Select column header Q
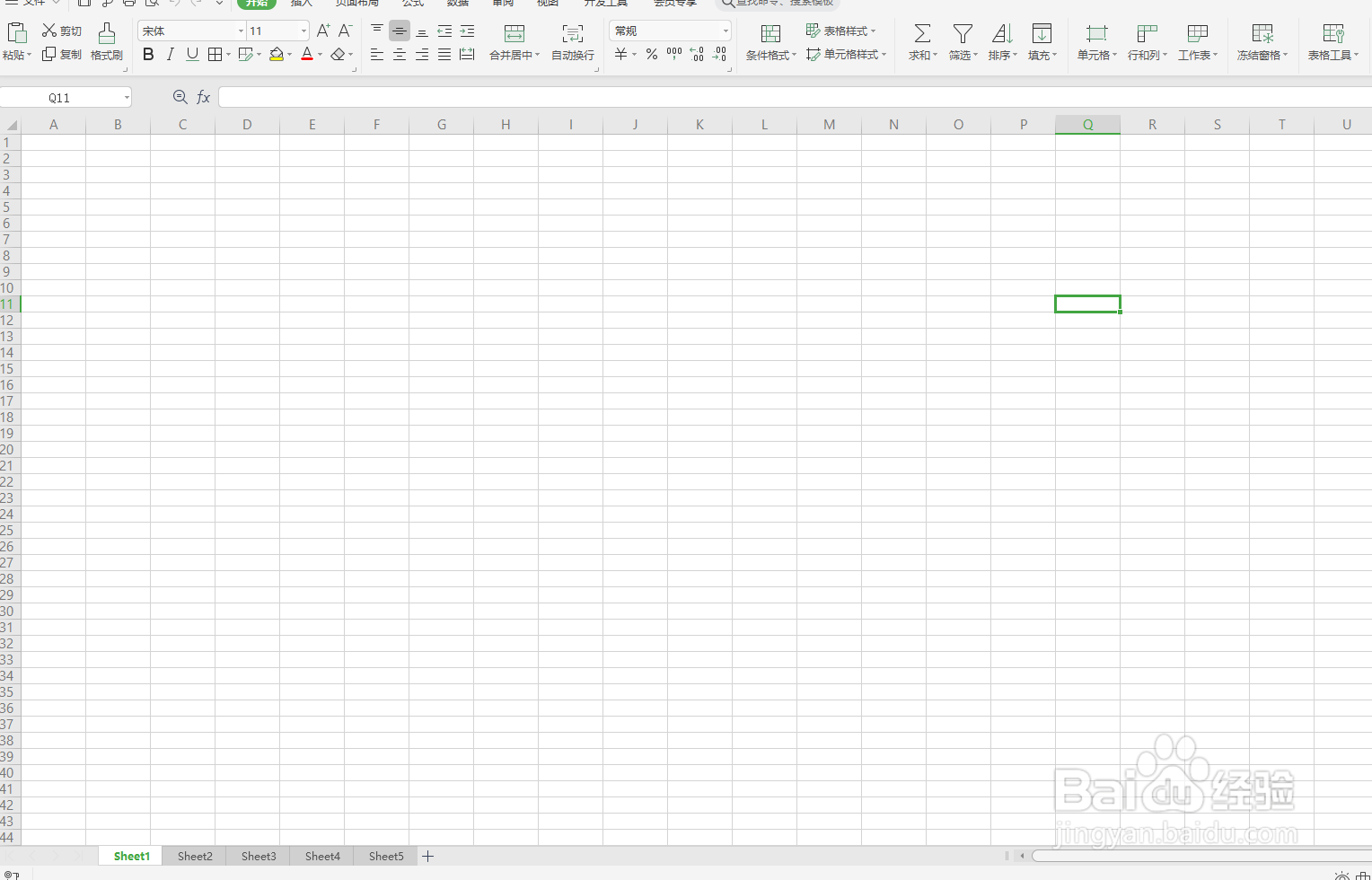 (1087, 125)
